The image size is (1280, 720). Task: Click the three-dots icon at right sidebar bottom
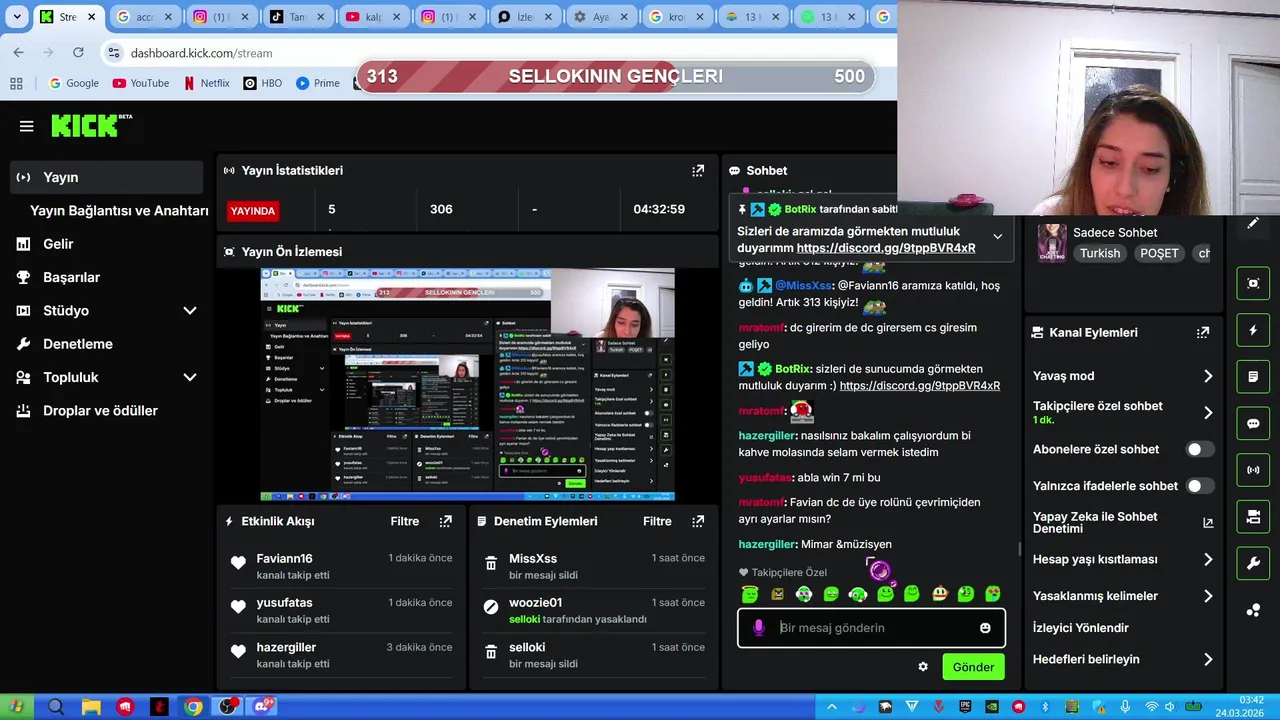pyautogui.click(x=1253, y=610)
